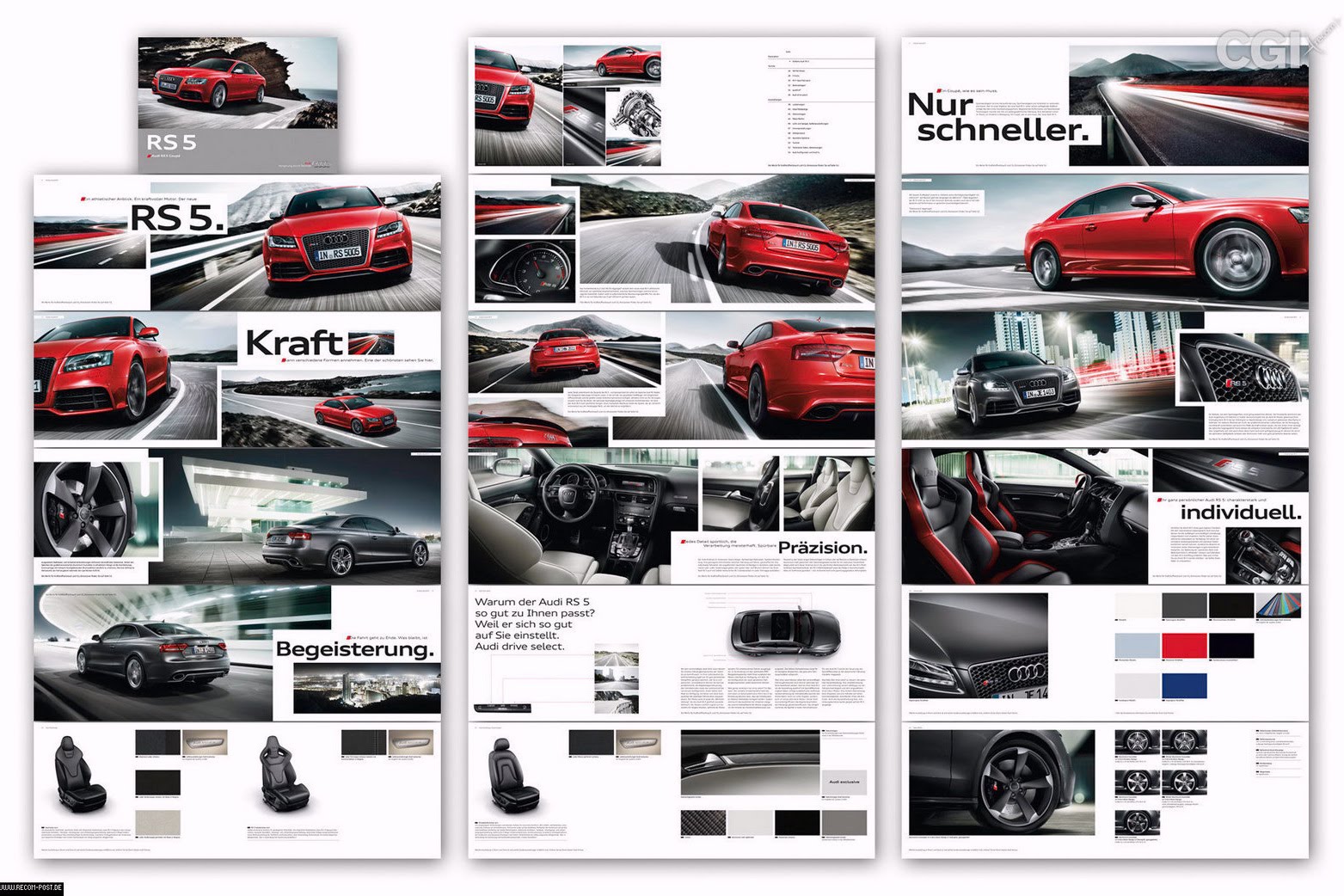The image size is (1344, 896).
Task: Click the 'Kraft' headline
Action: pos(293,343)
